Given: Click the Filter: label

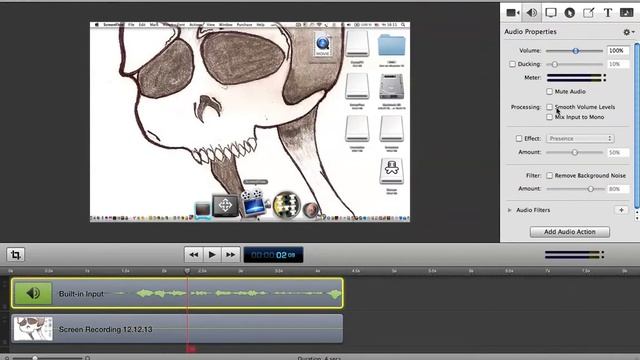Looking at the screenshot, I should coord(533,176).
